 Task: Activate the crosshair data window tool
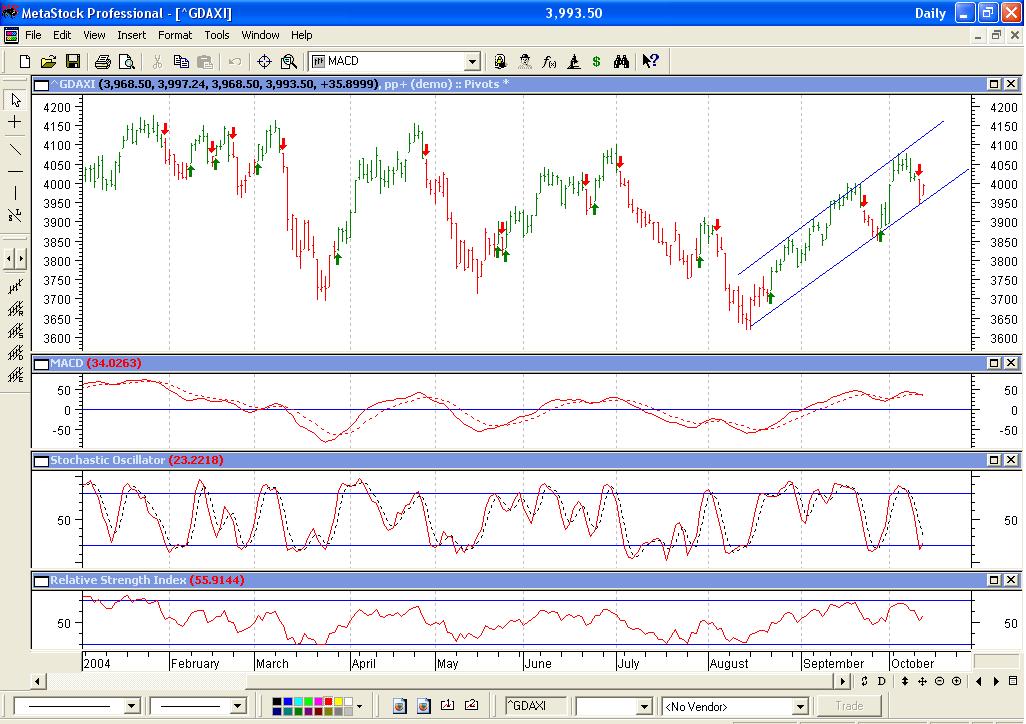point(264,62)
